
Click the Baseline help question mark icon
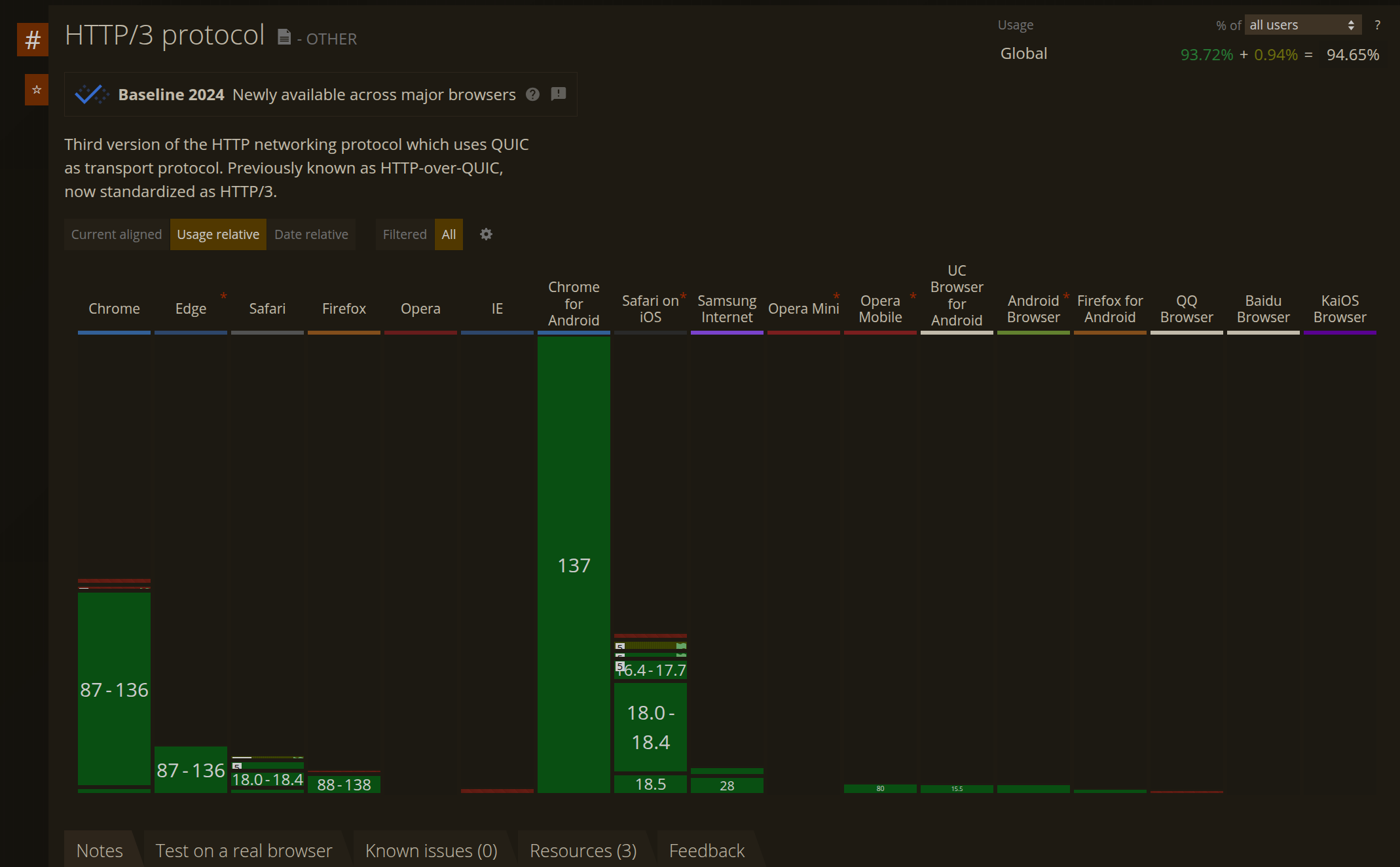coord(533,94)
